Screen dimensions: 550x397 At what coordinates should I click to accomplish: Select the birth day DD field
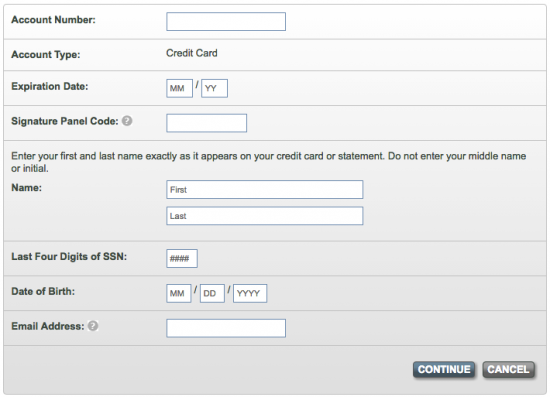[x=212, y=294]
